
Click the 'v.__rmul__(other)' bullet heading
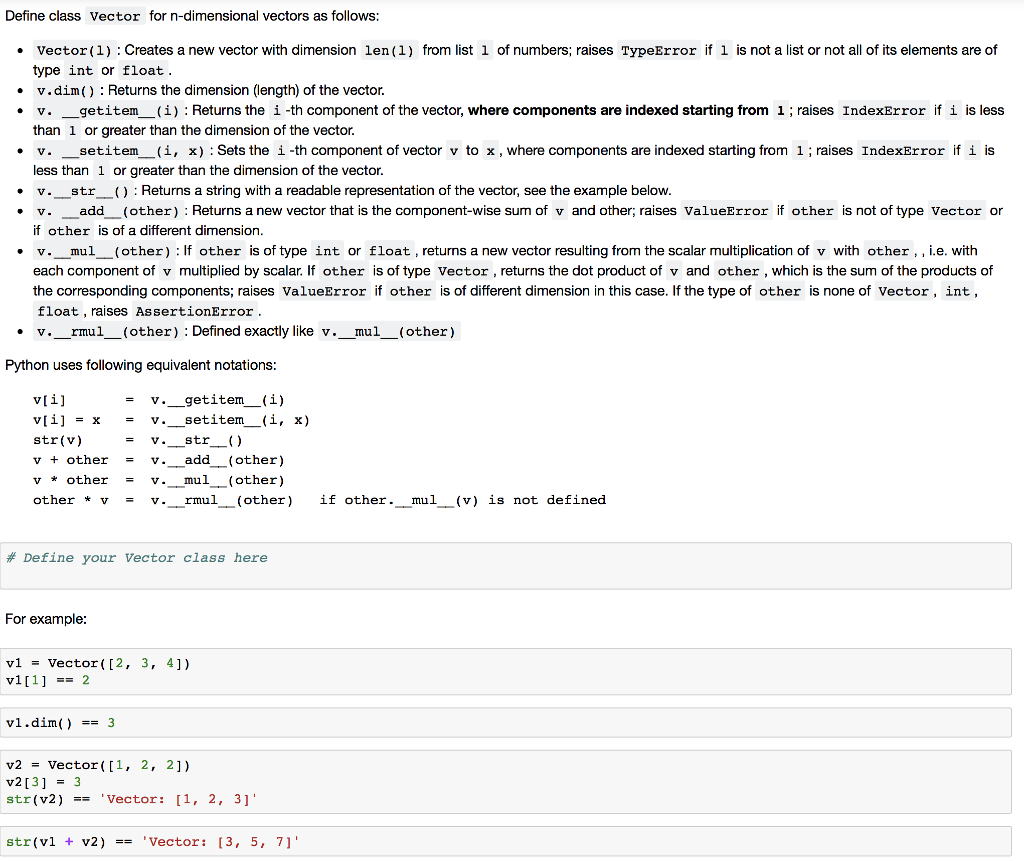108,331
